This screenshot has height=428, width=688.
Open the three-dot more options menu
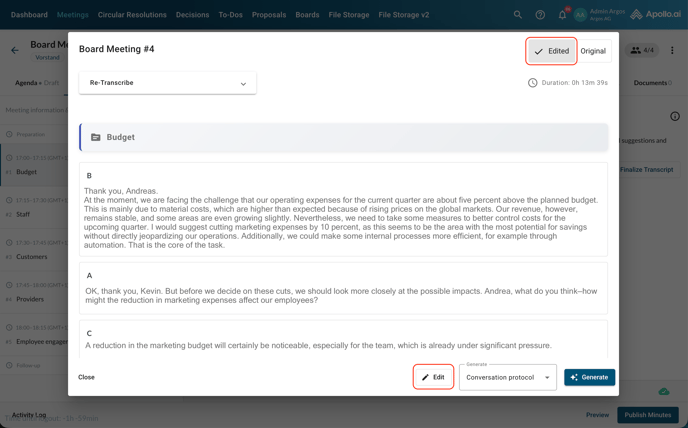tap(672, 50)
